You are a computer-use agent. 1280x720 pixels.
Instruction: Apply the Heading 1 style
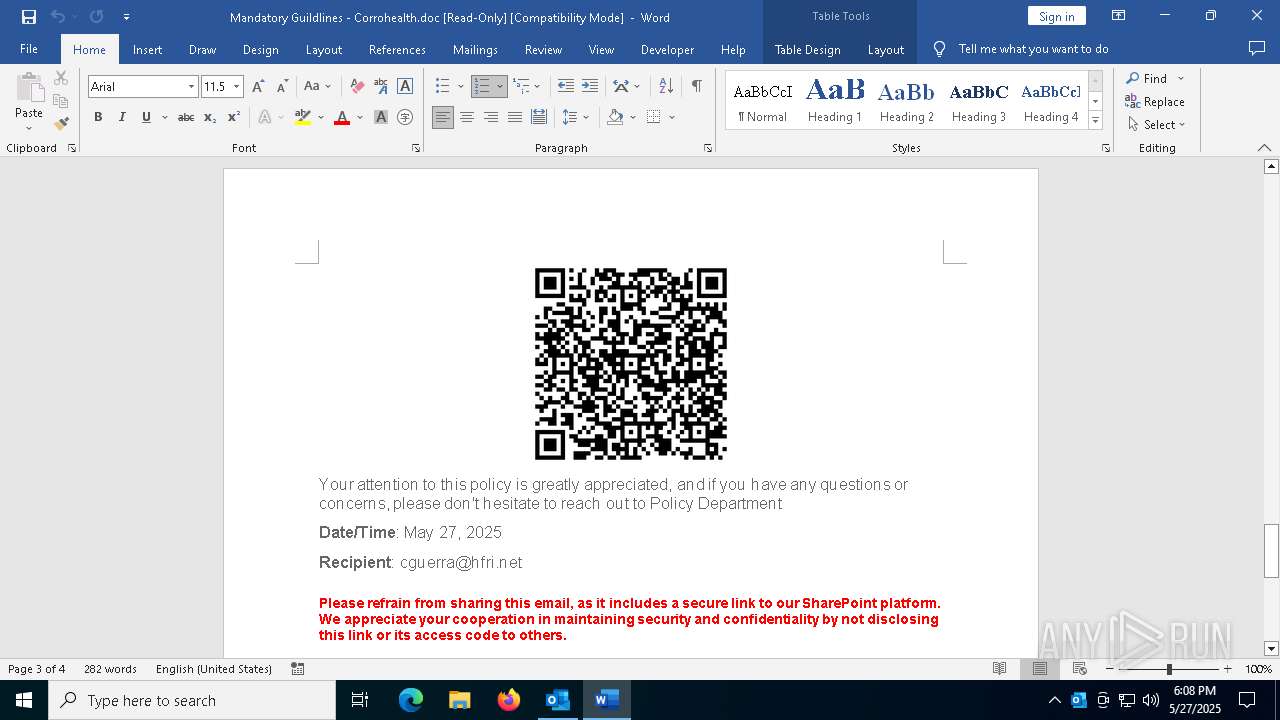click(835, 100)
